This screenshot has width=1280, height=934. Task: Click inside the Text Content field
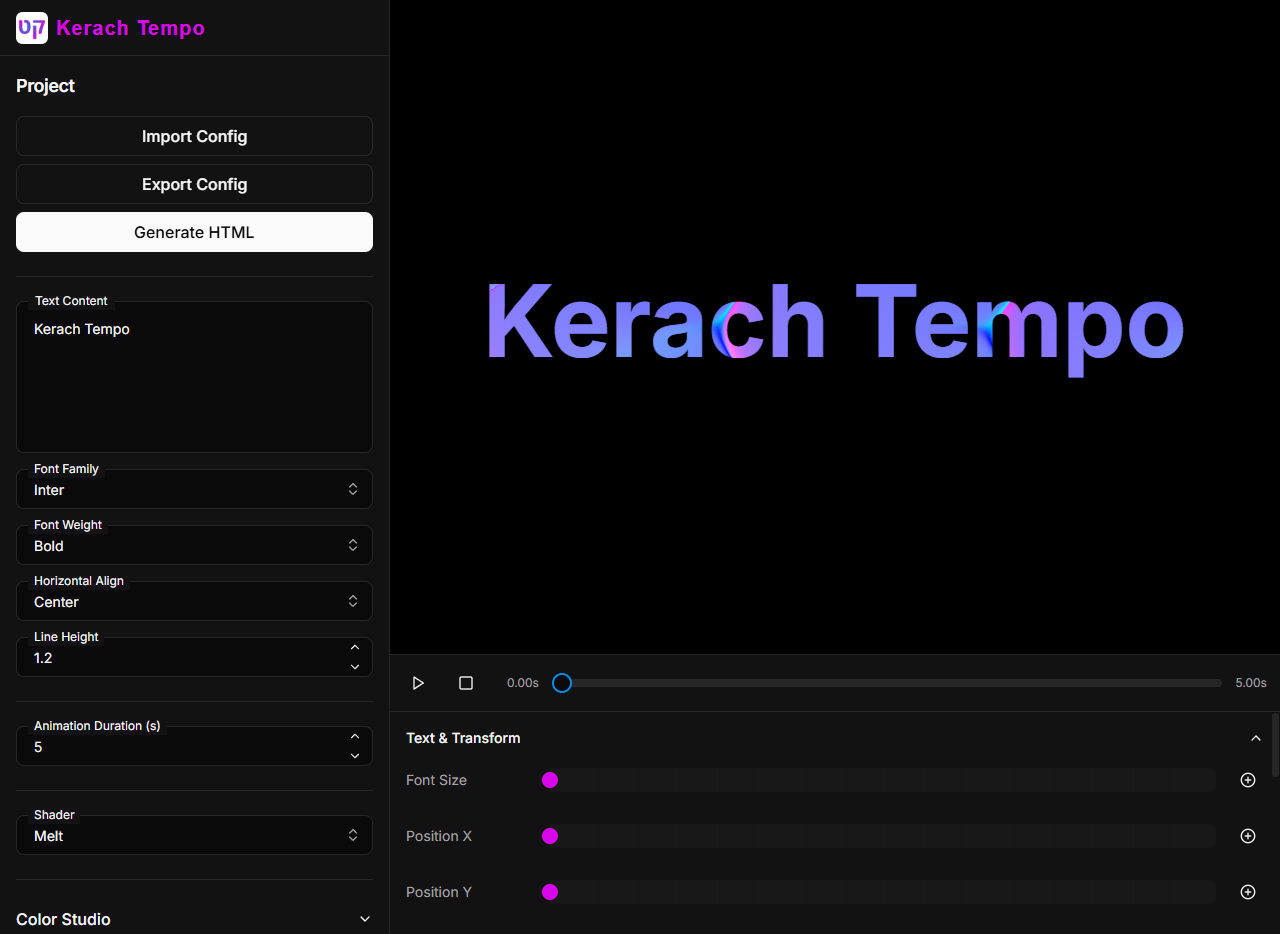tap(194, 377)
